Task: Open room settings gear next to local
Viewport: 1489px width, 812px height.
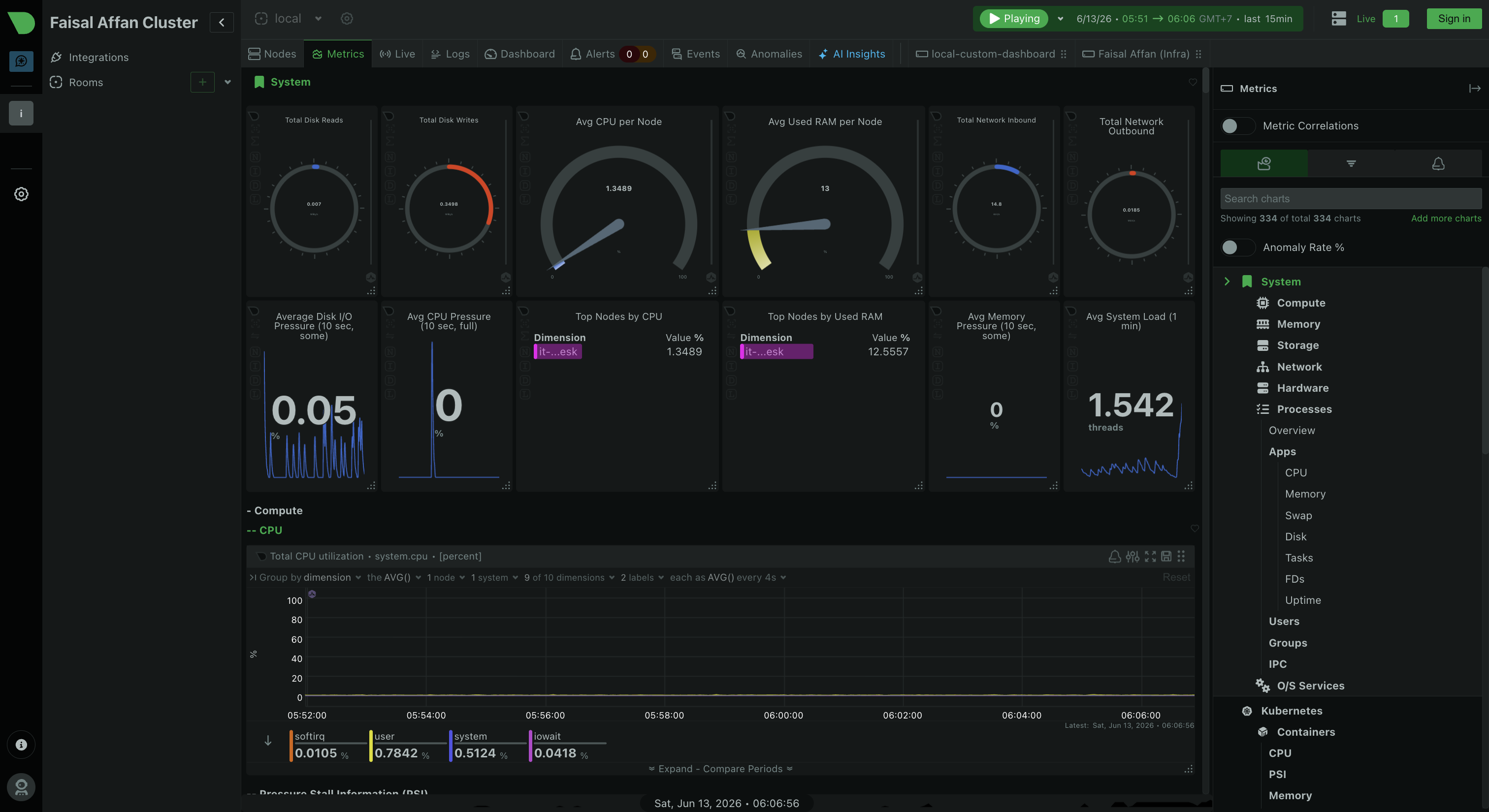Action: [347, 19]
